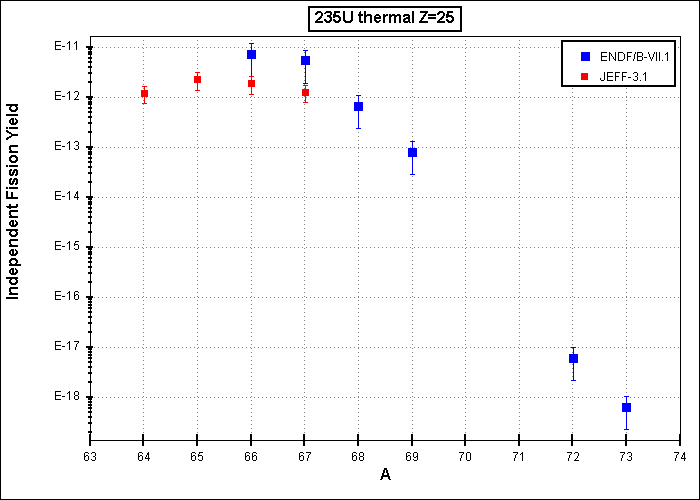Click the x-axis title 'A'

point(385,475)
